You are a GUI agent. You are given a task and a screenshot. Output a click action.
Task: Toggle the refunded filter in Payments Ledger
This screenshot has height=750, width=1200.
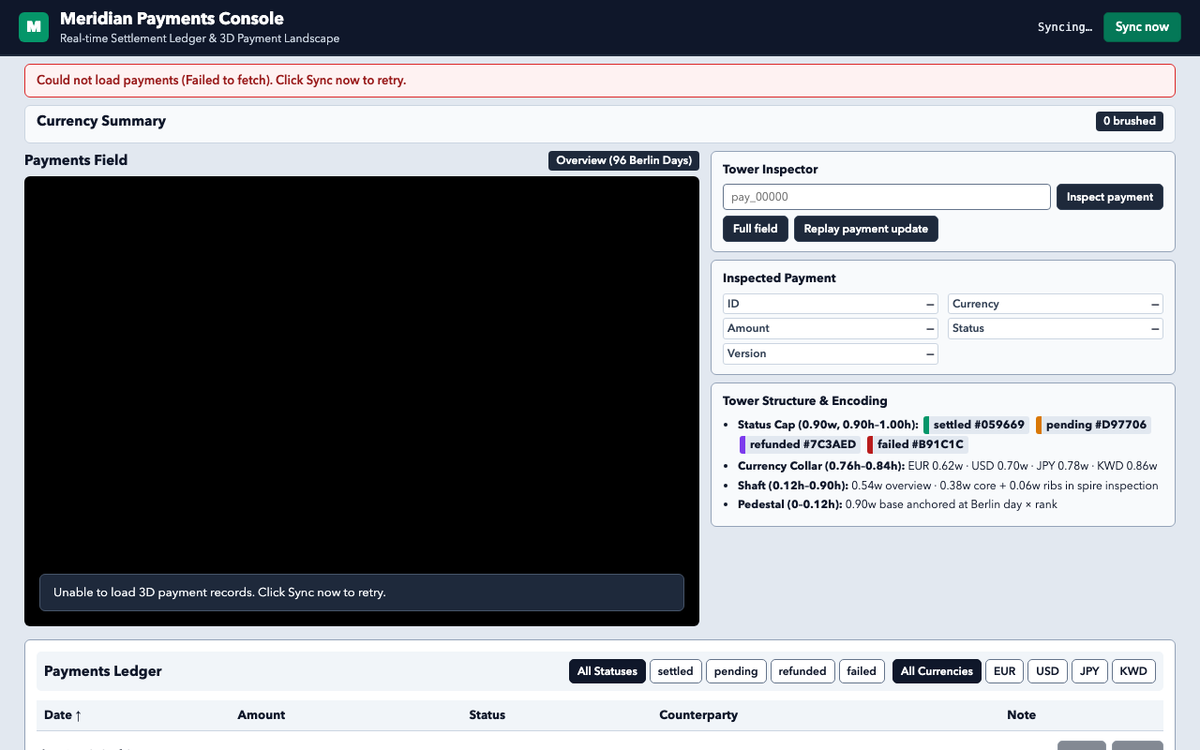(802, 671)
